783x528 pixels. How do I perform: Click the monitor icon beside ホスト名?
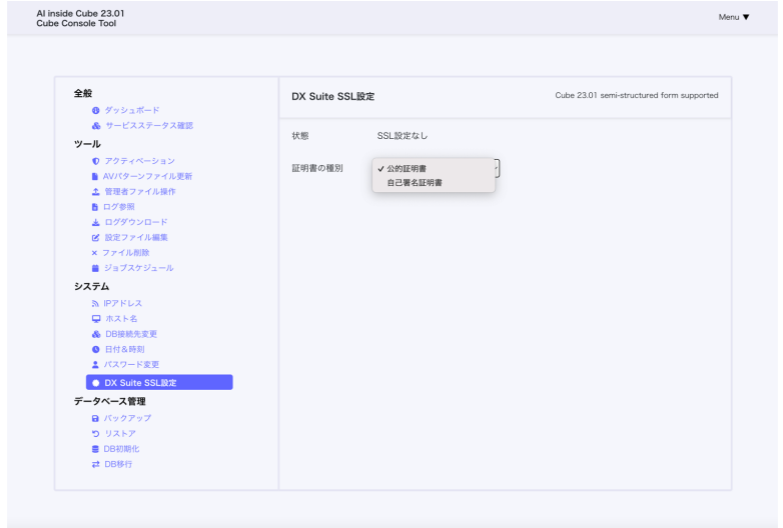pos(95,318)
